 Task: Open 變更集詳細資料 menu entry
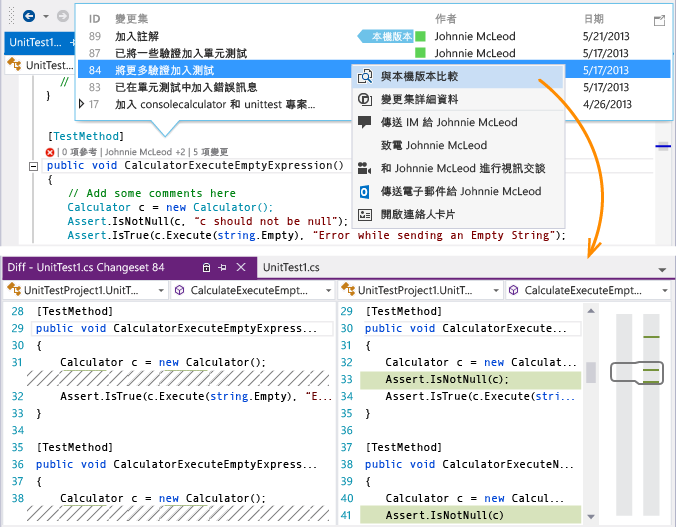pos(459,99)
